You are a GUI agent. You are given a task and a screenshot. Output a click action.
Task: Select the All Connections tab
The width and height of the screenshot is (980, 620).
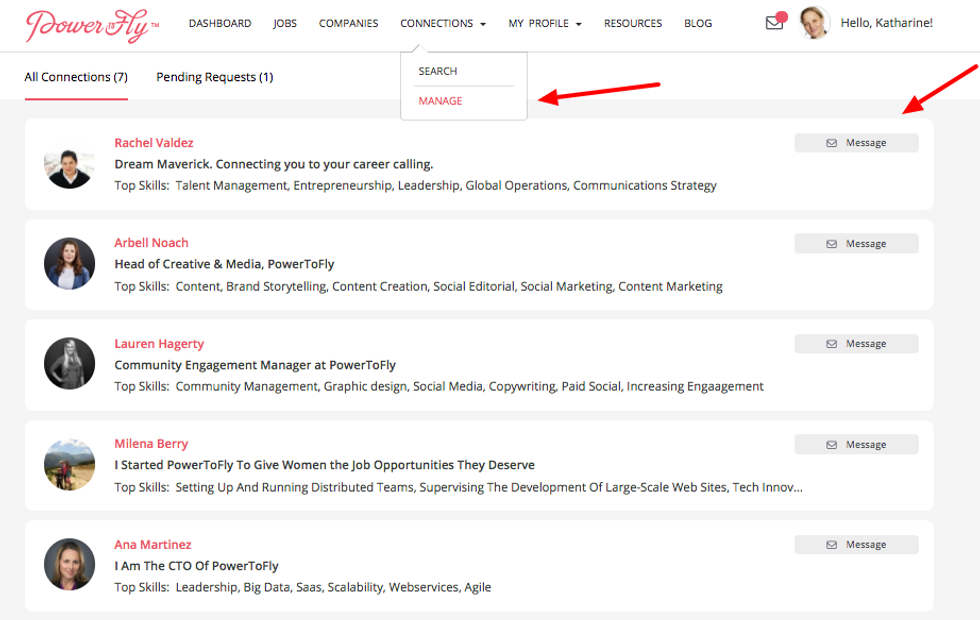pyautogui.click(x=76, y=77)
